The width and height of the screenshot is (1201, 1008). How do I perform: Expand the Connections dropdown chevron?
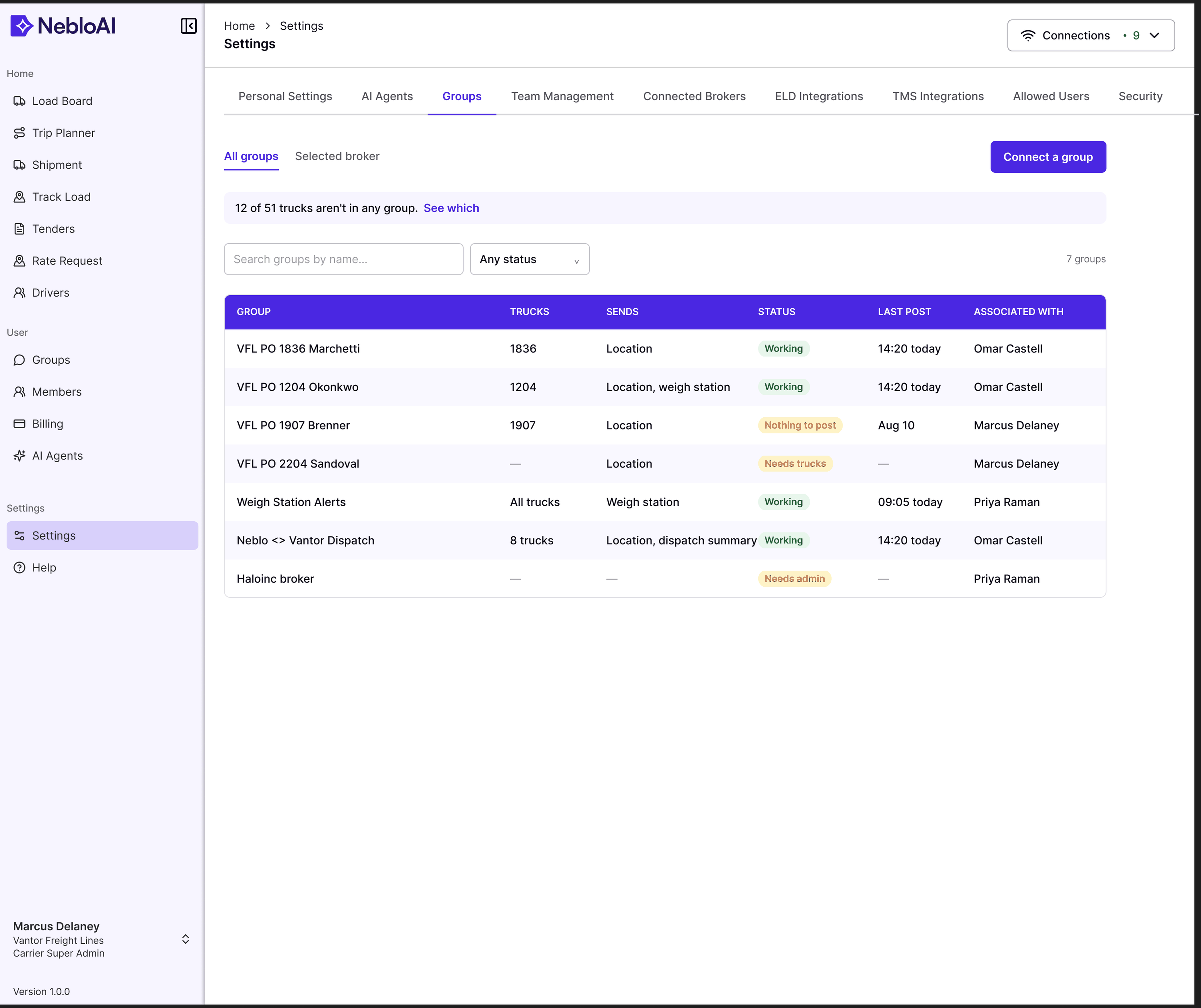1154,36
